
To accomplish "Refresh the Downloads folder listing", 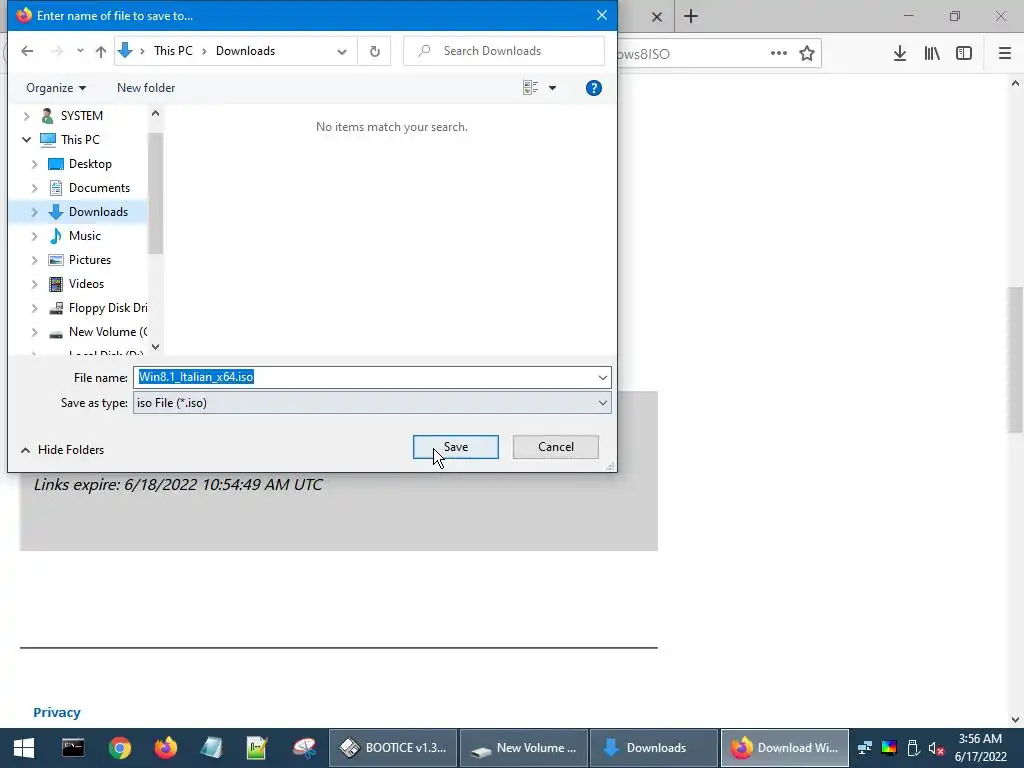I will pyautogui.click(x=375, y=51).
